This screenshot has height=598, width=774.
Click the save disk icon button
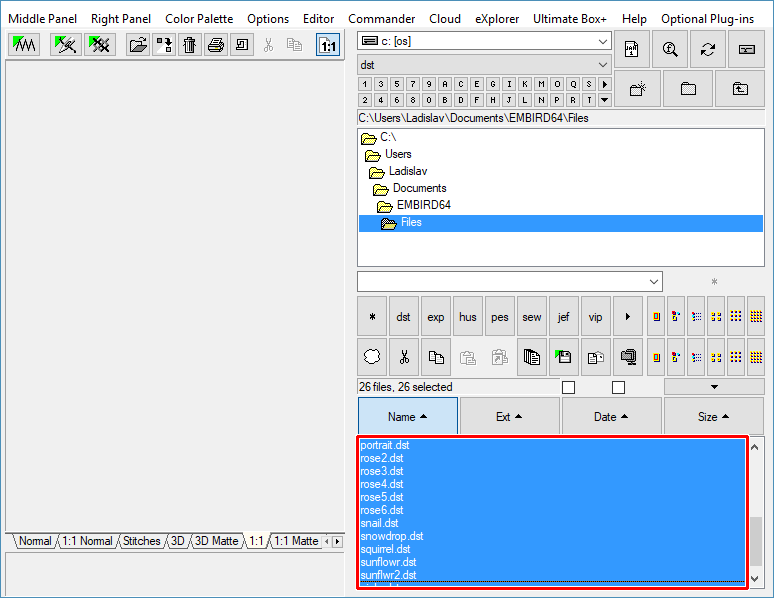[x=563, y=356]
